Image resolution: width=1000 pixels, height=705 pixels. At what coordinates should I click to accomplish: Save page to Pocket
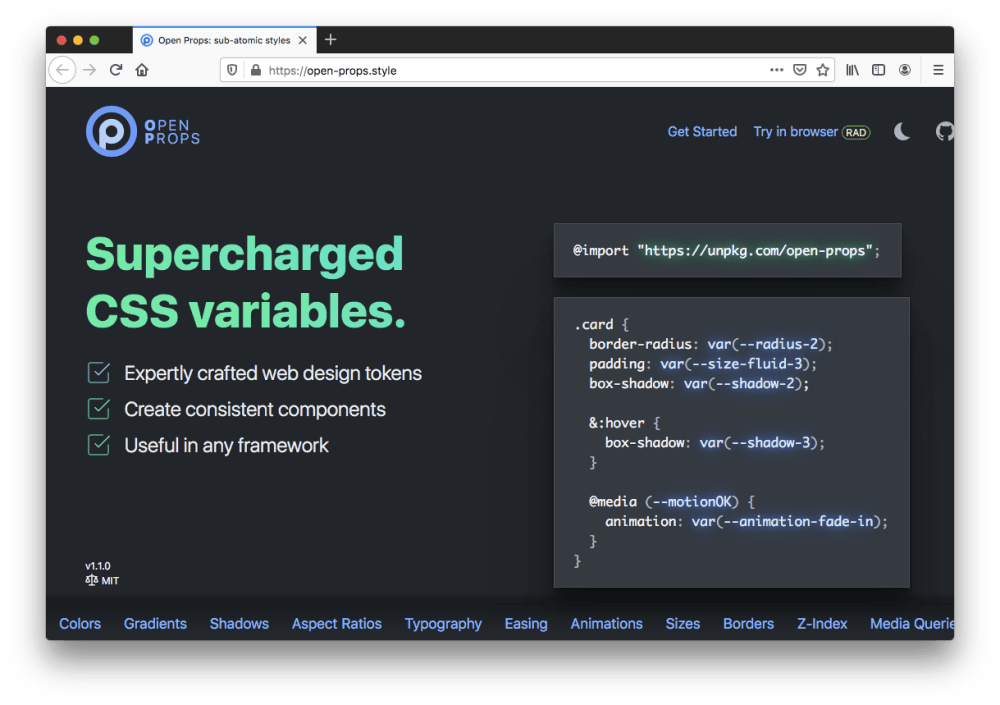coord(800,70)
